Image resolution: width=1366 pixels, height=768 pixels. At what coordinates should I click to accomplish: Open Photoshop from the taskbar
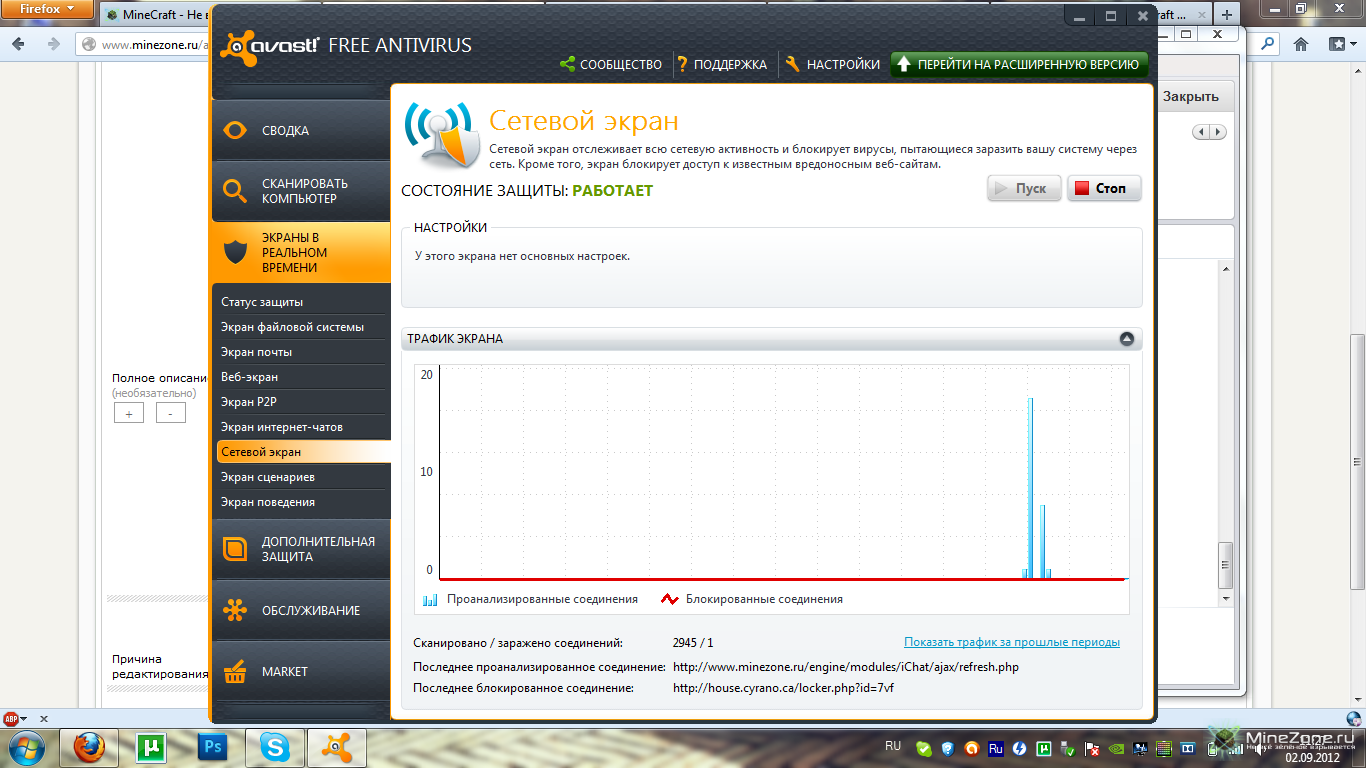click(x=212, y=747)
